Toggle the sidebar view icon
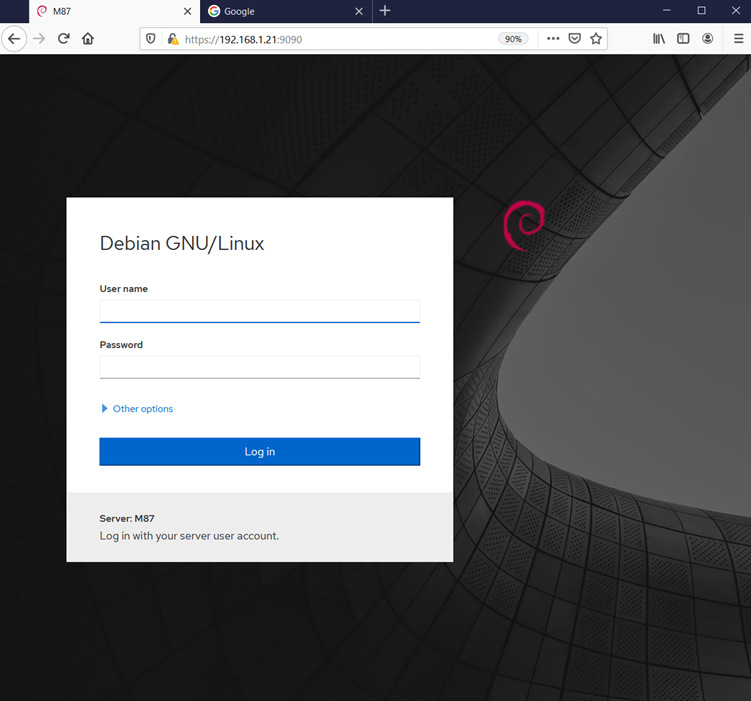The height and width of the screenshot is (701, 751). [683, 39]
